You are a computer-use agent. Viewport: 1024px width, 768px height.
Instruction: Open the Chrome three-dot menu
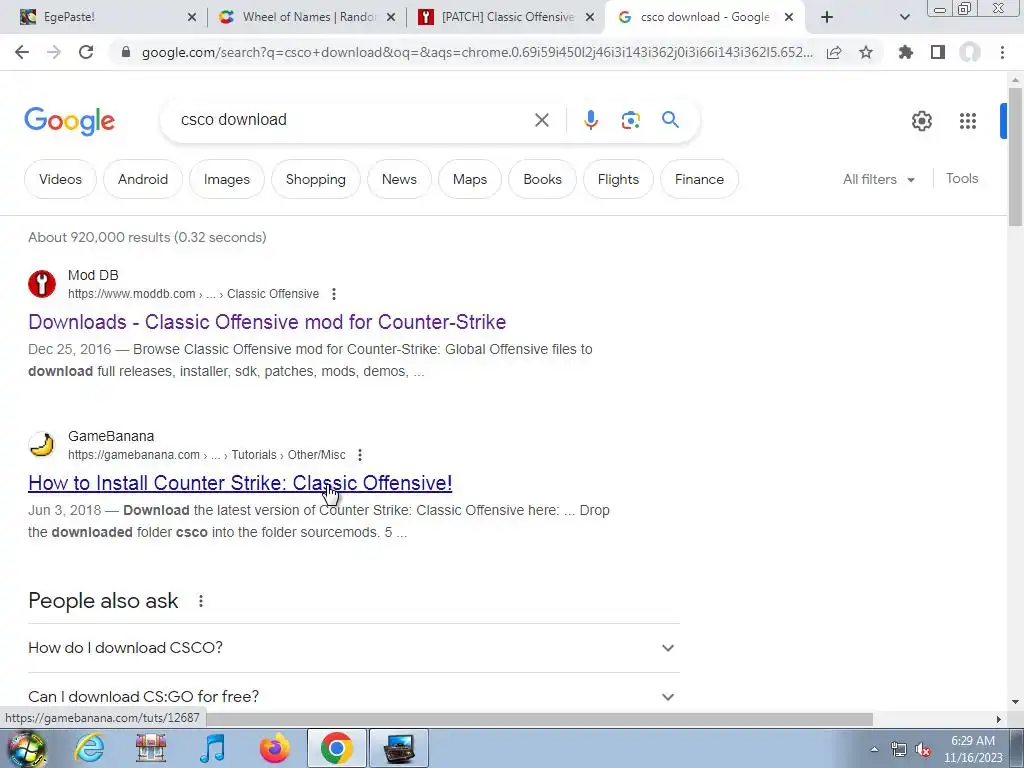pyautogui.click(x=1002, y=52)
